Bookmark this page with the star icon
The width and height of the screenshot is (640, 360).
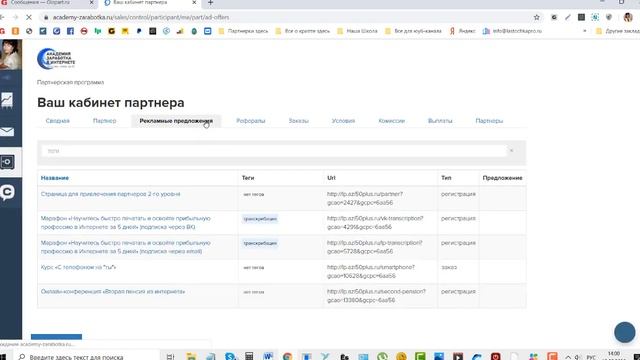click(x=536, y=17)
